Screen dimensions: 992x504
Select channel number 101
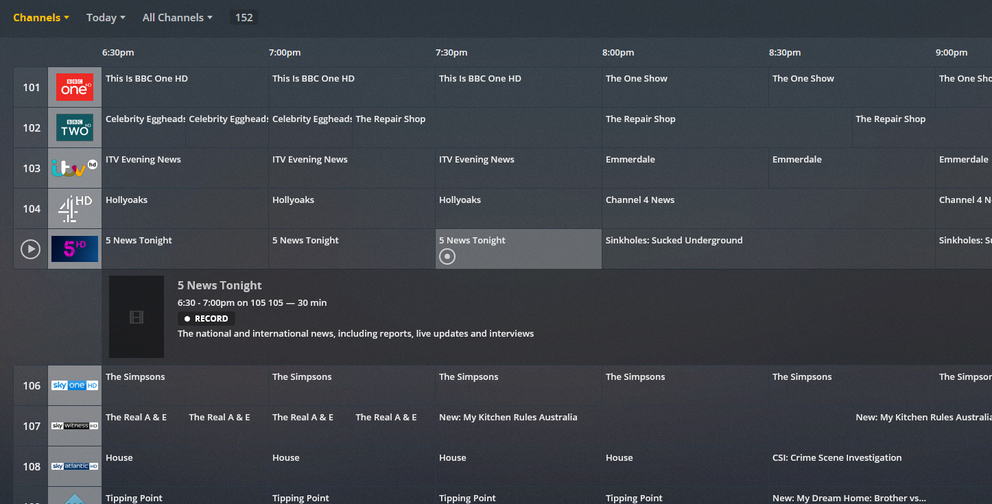(x=31, y=87)
